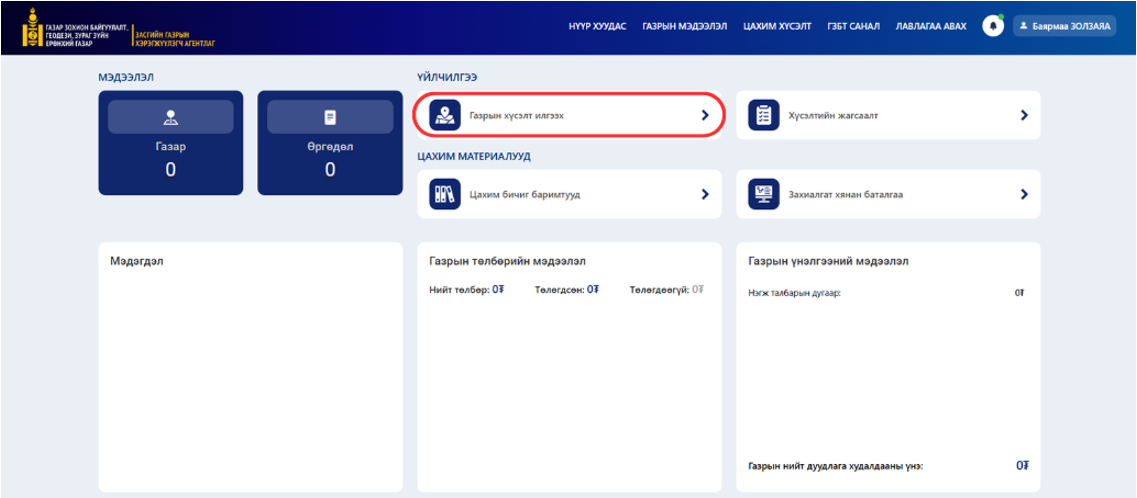Click the Цахим бичиг баримтууд folders icon
The height and width of the screenshot is (498, 1137).
[x=445, y=194]
